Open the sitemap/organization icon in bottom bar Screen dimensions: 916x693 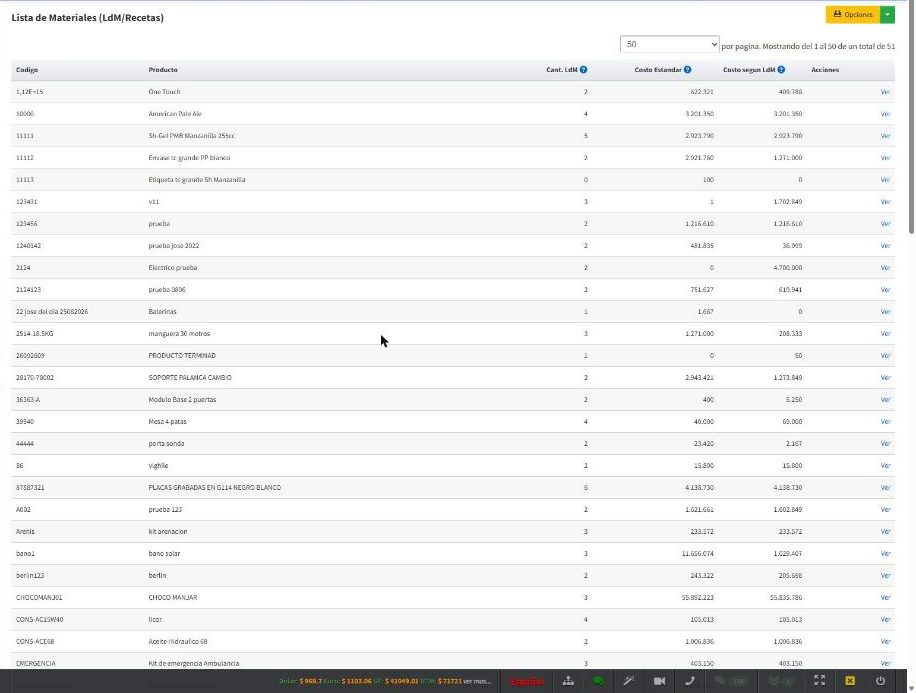coord(568,681)
